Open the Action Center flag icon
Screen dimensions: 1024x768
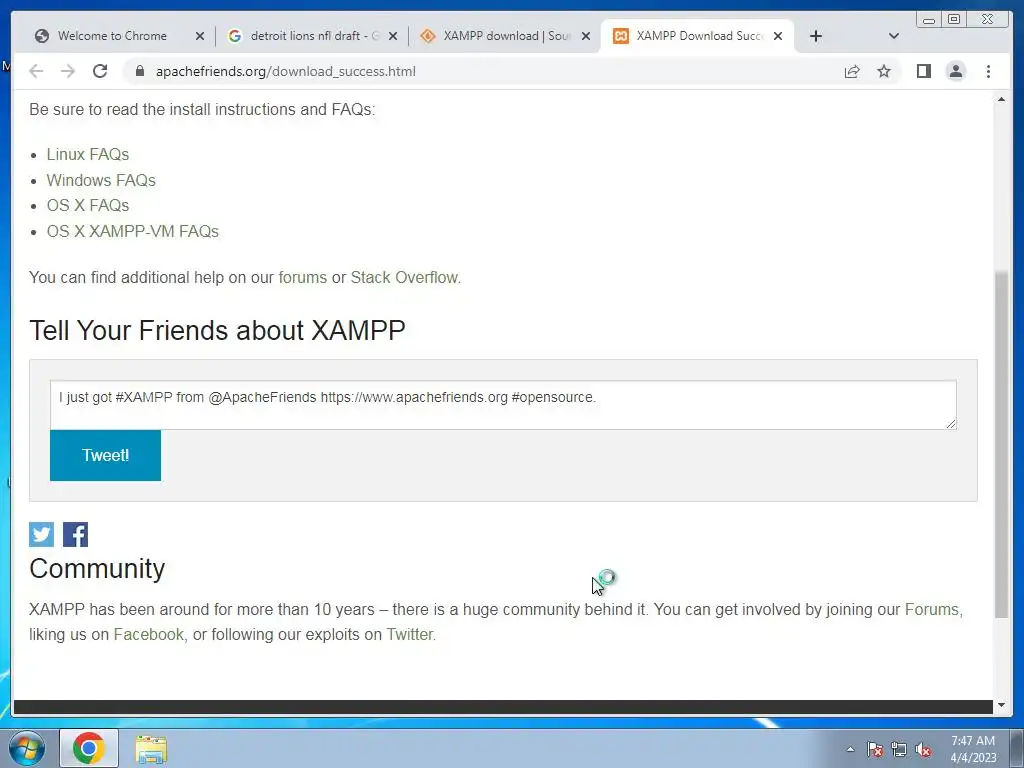tap(875, 749)
